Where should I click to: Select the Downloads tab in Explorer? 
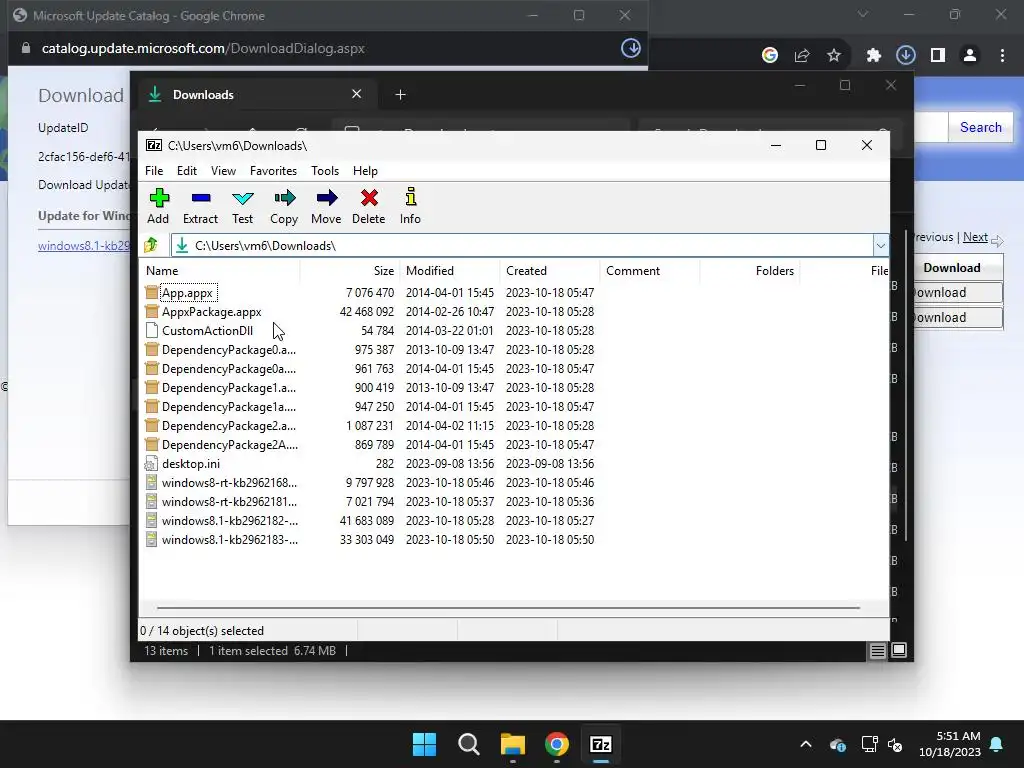coord(255,95)
